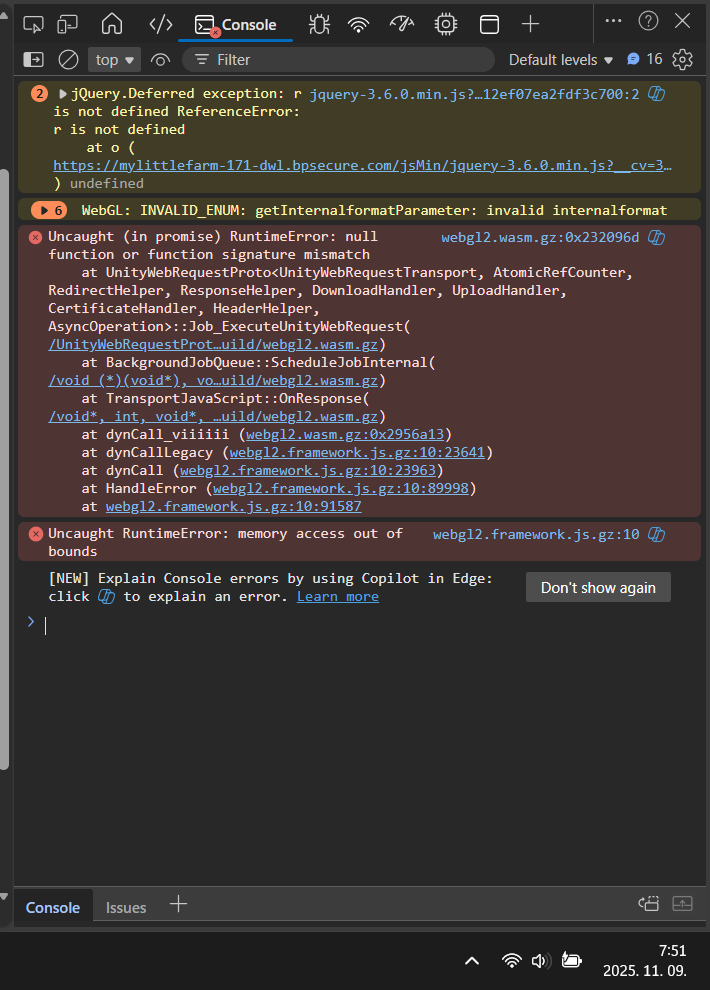Viewport: 710px width, 990px height.
Task: Expand the jQuery.Deferred exception message
Action: click(64, 94)
